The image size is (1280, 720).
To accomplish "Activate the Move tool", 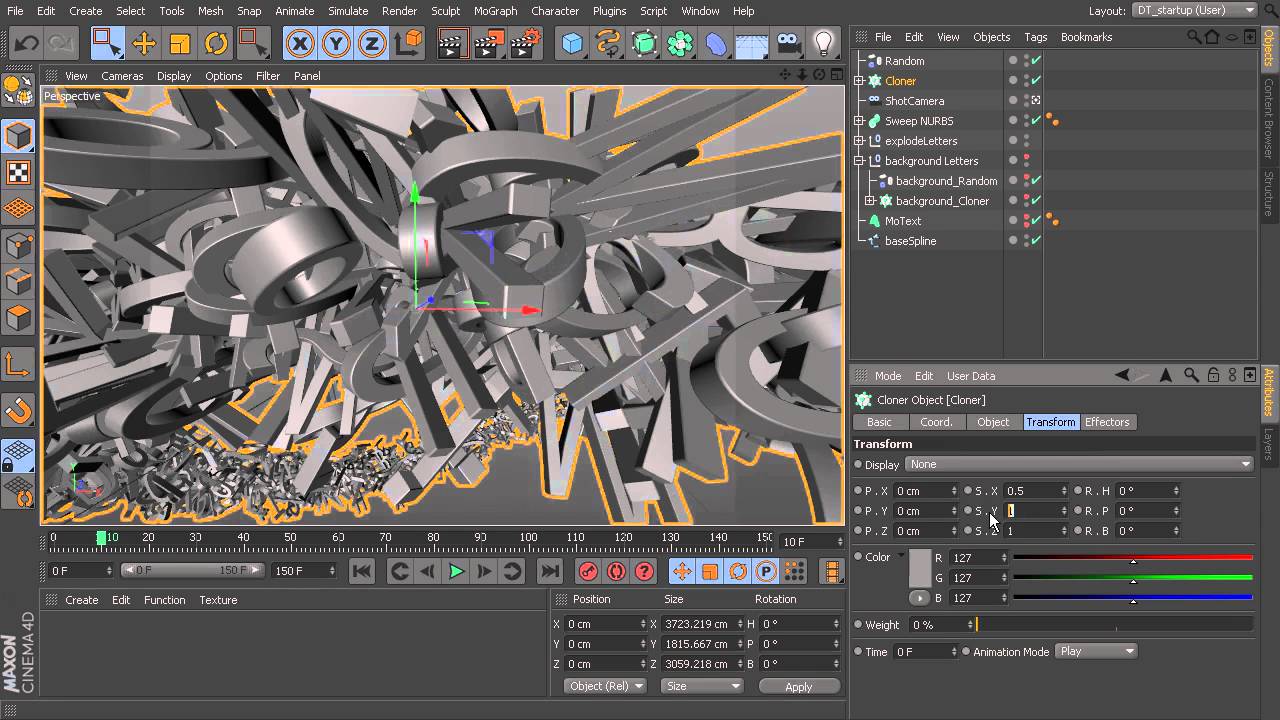I will 144,44.
